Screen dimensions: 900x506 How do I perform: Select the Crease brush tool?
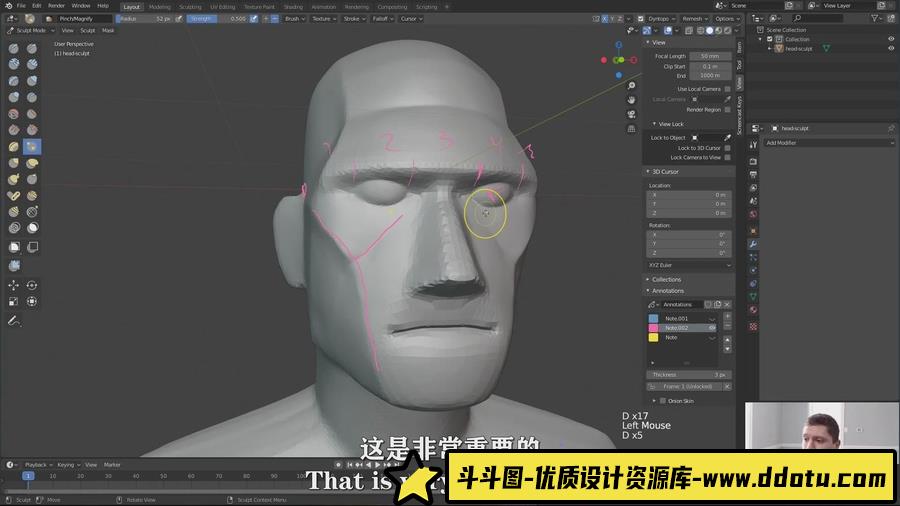pos(32,98)
